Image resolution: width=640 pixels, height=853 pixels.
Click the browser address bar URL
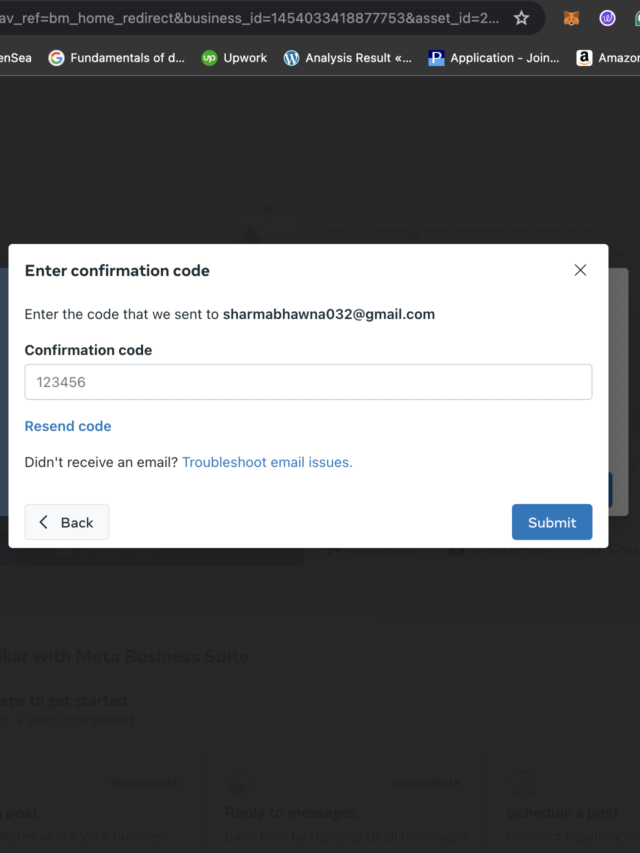(250, 18)
